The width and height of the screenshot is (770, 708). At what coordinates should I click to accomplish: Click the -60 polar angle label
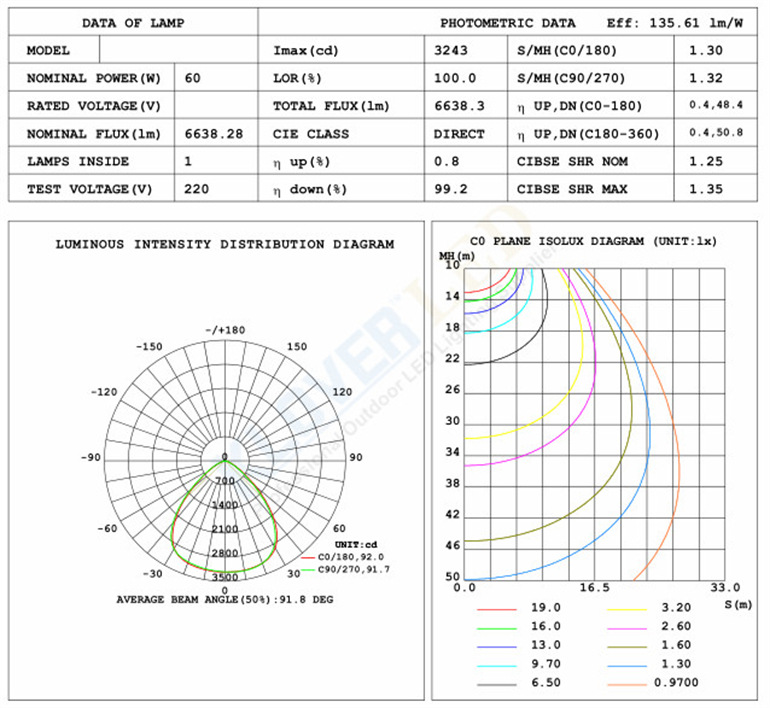pyautogui.click(x=107, y=528)
